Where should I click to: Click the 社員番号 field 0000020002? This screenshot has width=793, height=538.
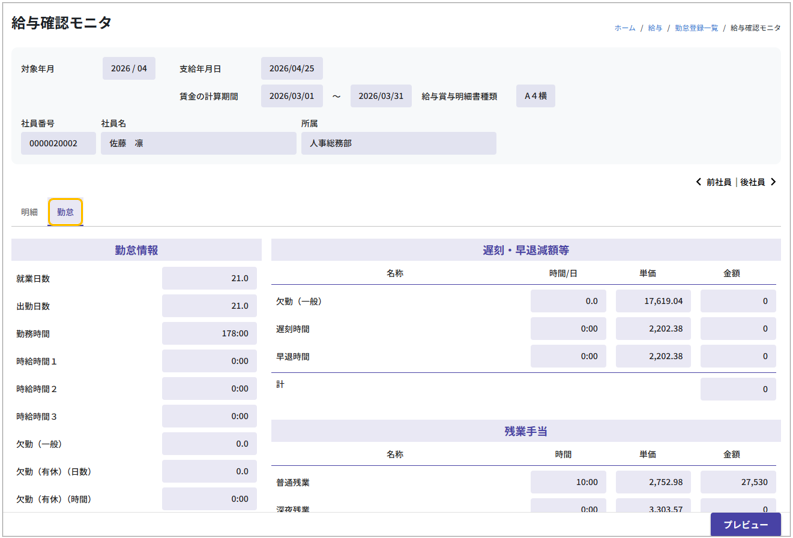58,143
